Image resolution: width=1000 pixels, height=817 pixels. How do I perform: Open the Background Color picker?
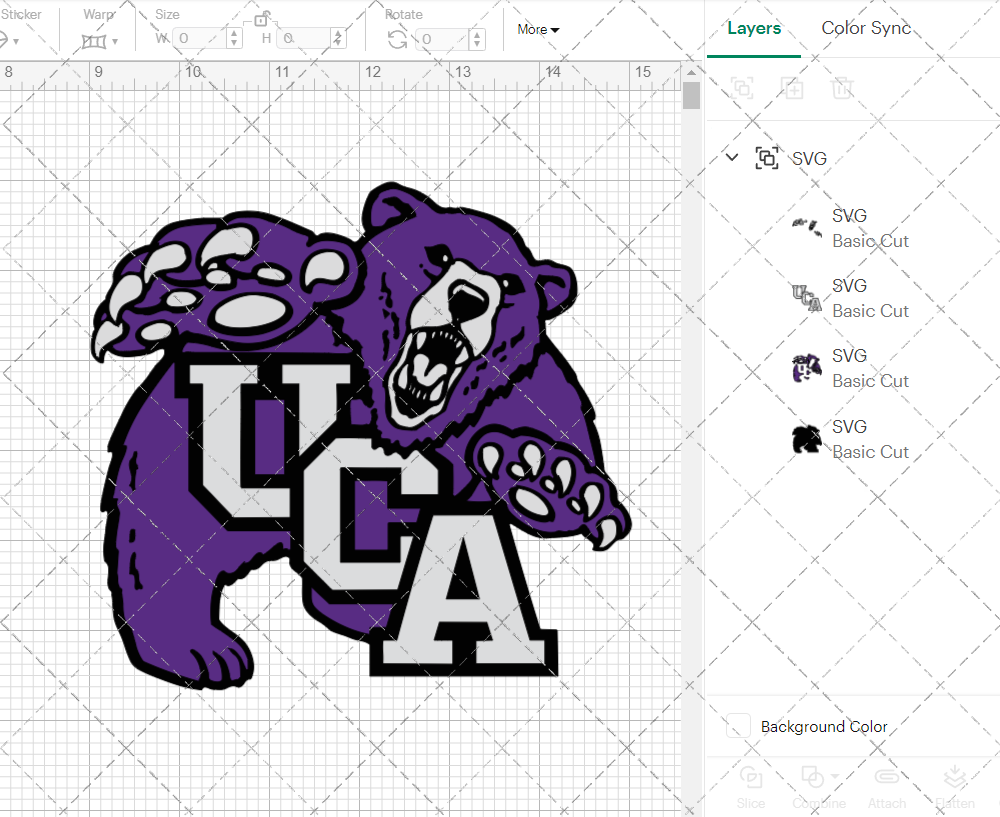tap(737, 727)
